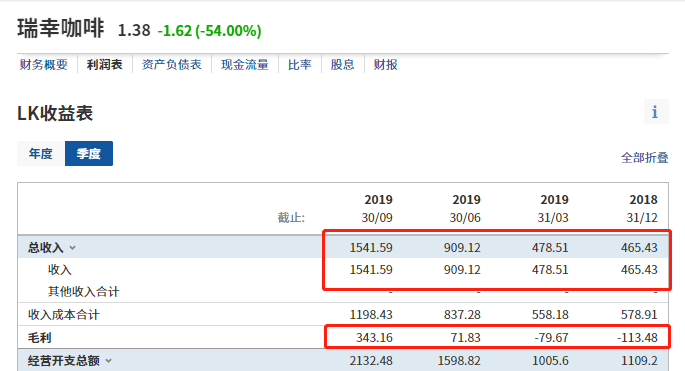Click the 截止: label

click(291, 217)
